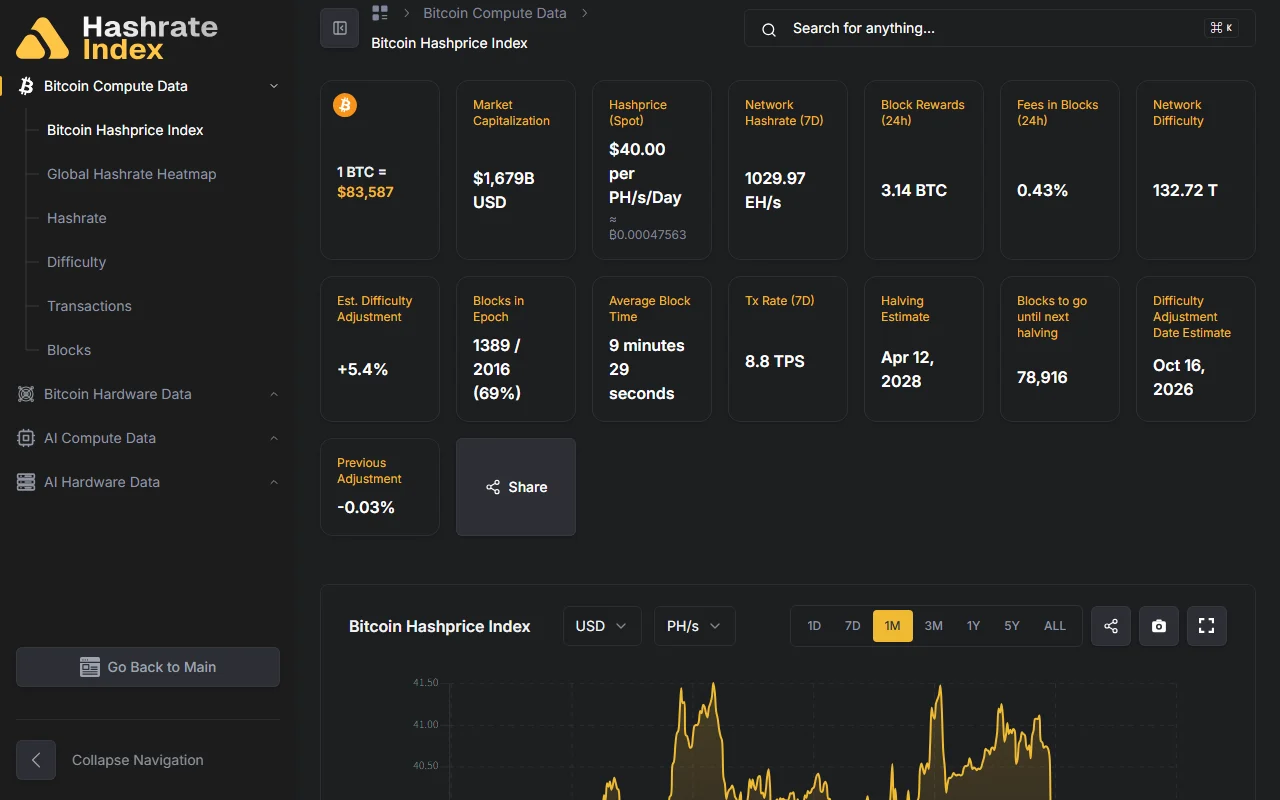Image resolution: width=1280 pixels, height=800 pixels.
Task: Take a chart snapshot with camera icon
Action: click(x=1159, y=626)
